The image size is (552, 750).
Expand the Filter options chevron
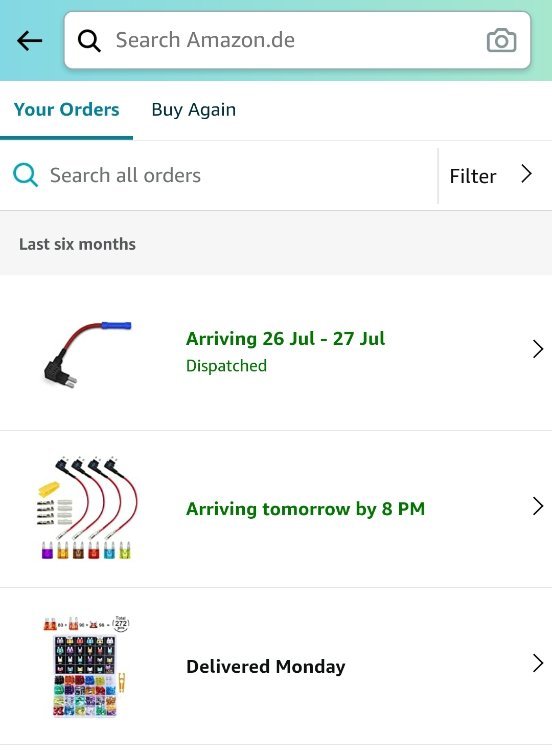tap(527, 175)
